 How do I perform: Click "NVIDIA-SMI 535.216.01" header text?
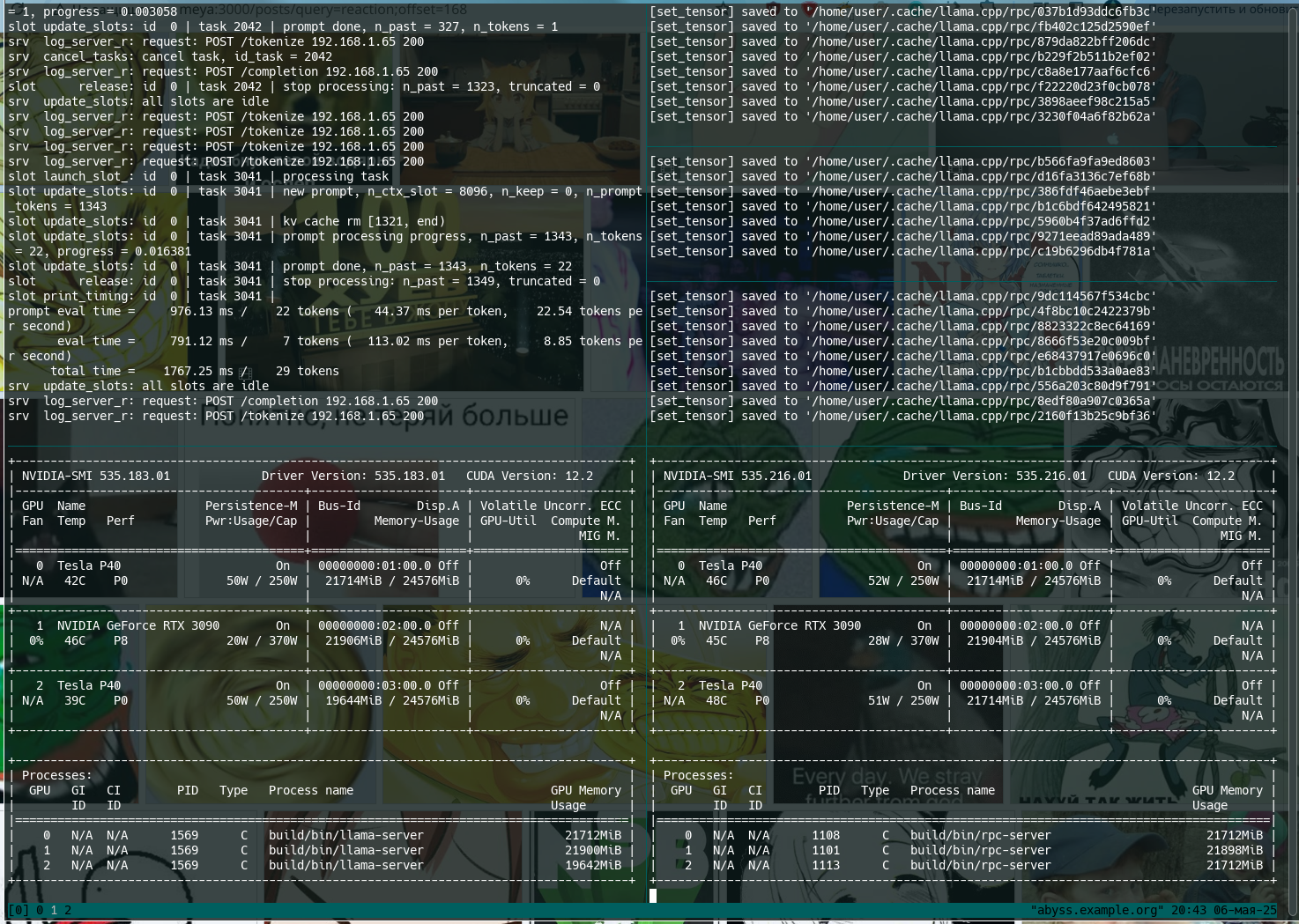coord(738,476)
